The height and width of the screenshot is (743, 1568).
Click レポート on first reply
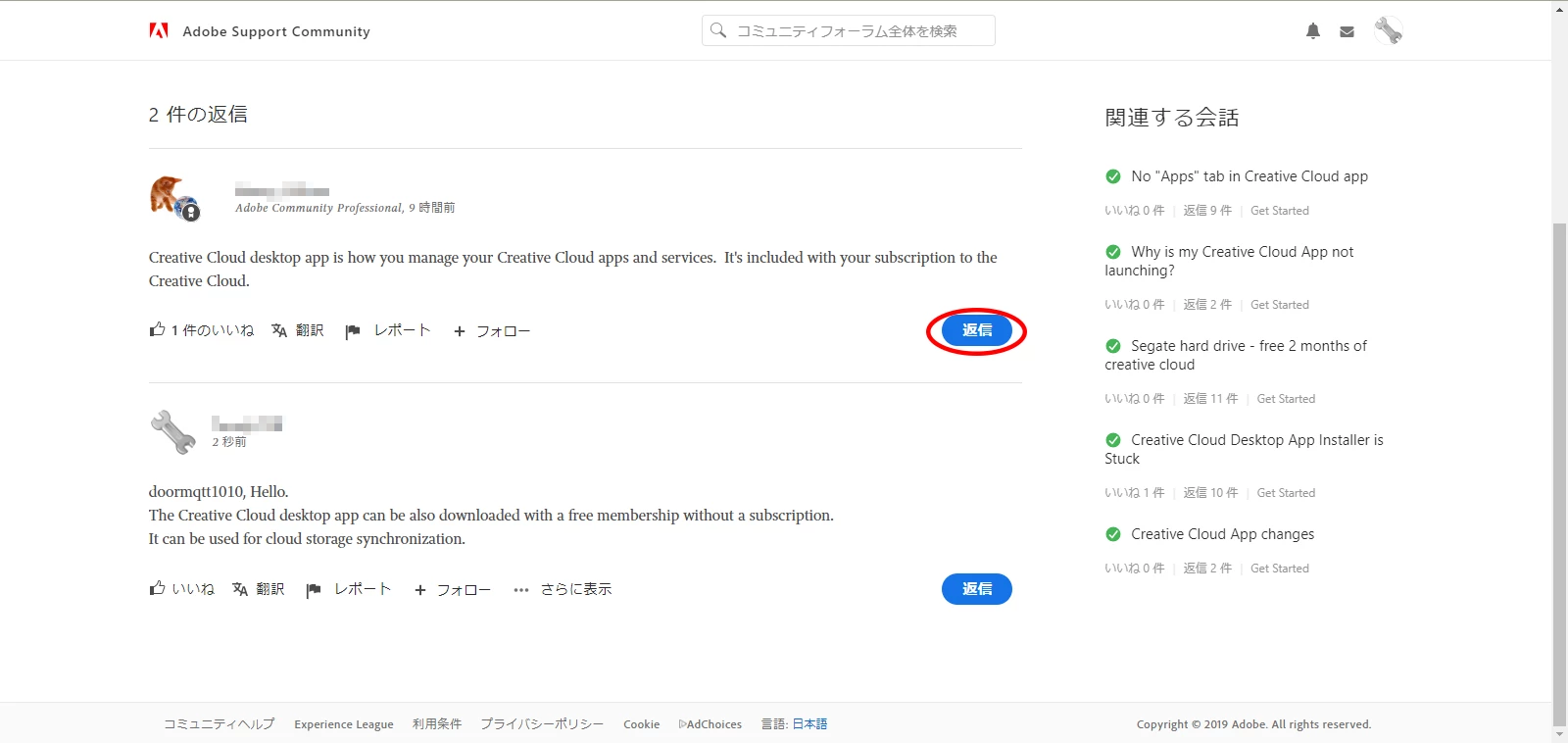click(x=403, y=330)
